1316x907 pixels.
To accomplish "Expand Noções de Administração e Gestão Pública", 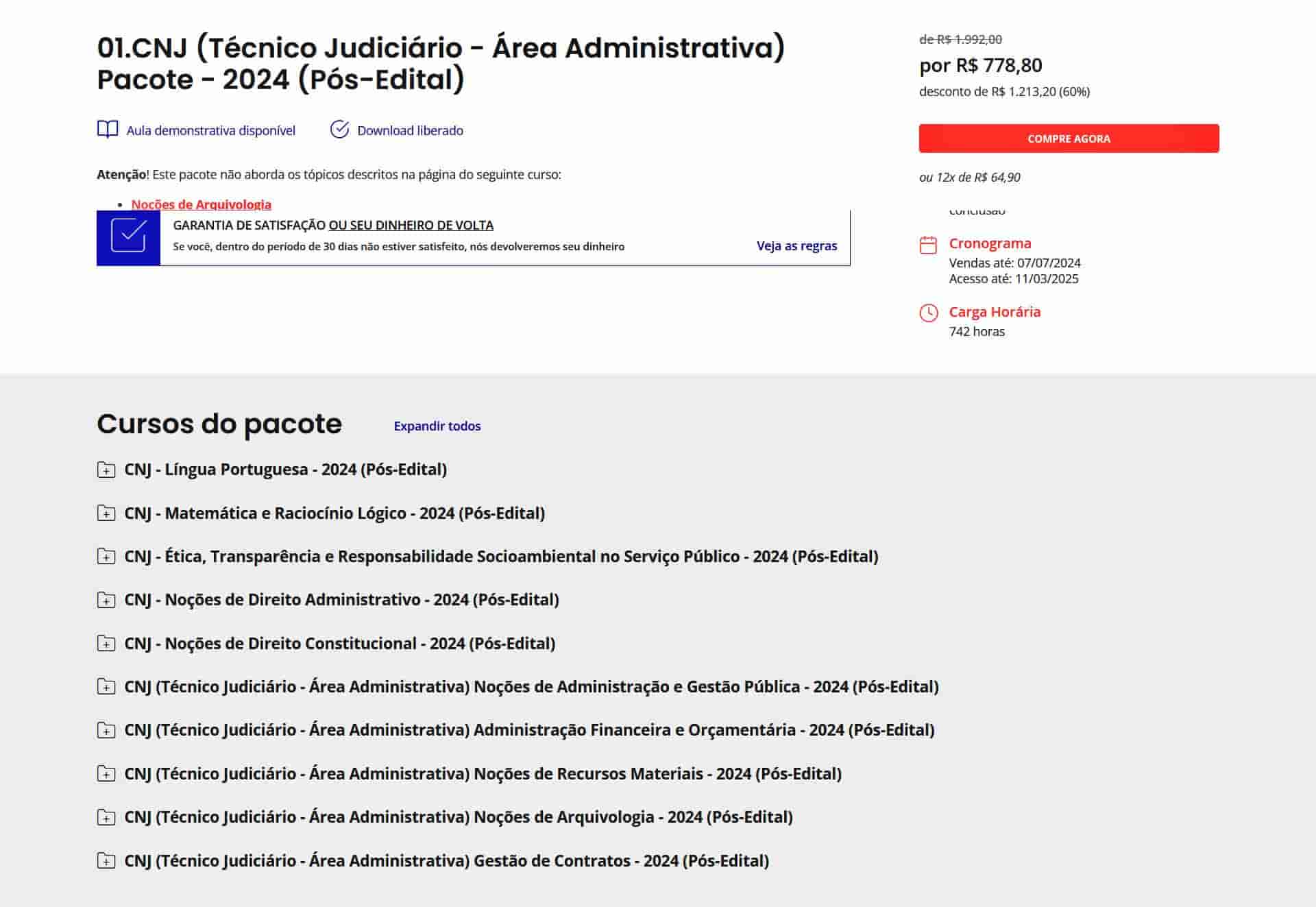I will pos(531,687).
